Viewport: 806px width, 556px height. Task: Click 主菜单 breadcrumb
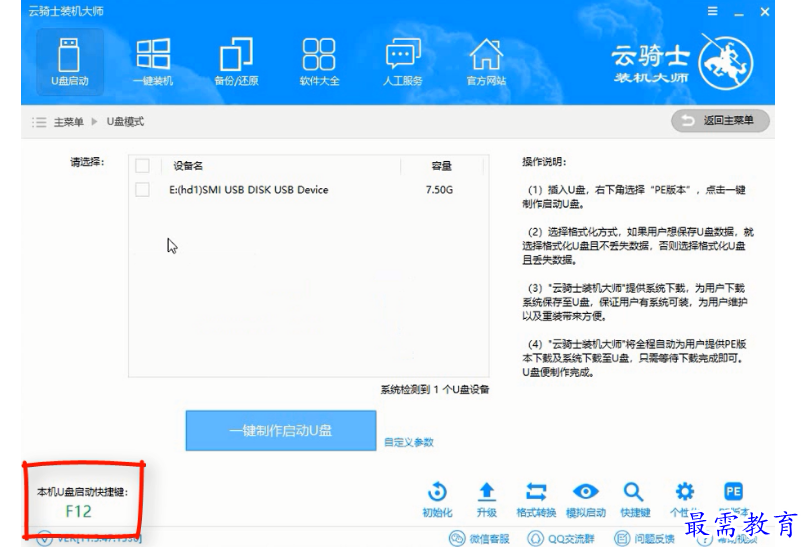tap(68, 122)
